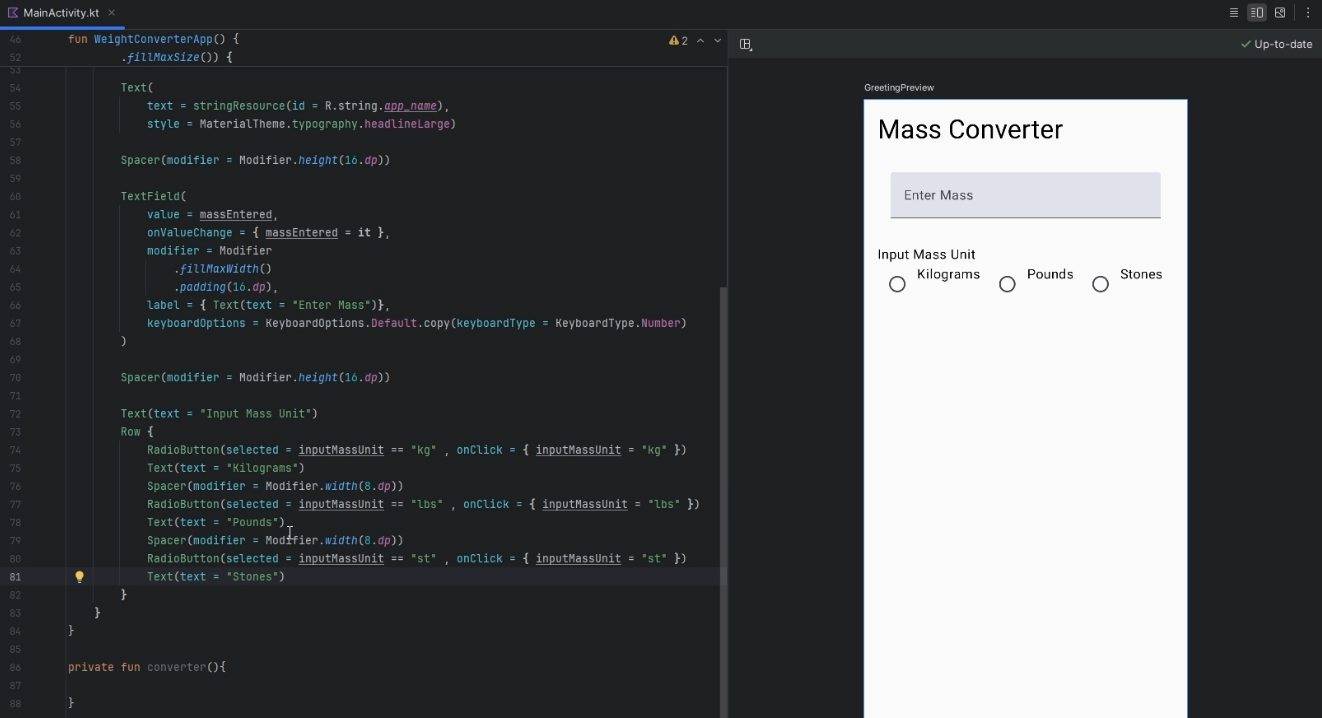Click the Input Mass Unit label in preview

(x=926, y=254)
